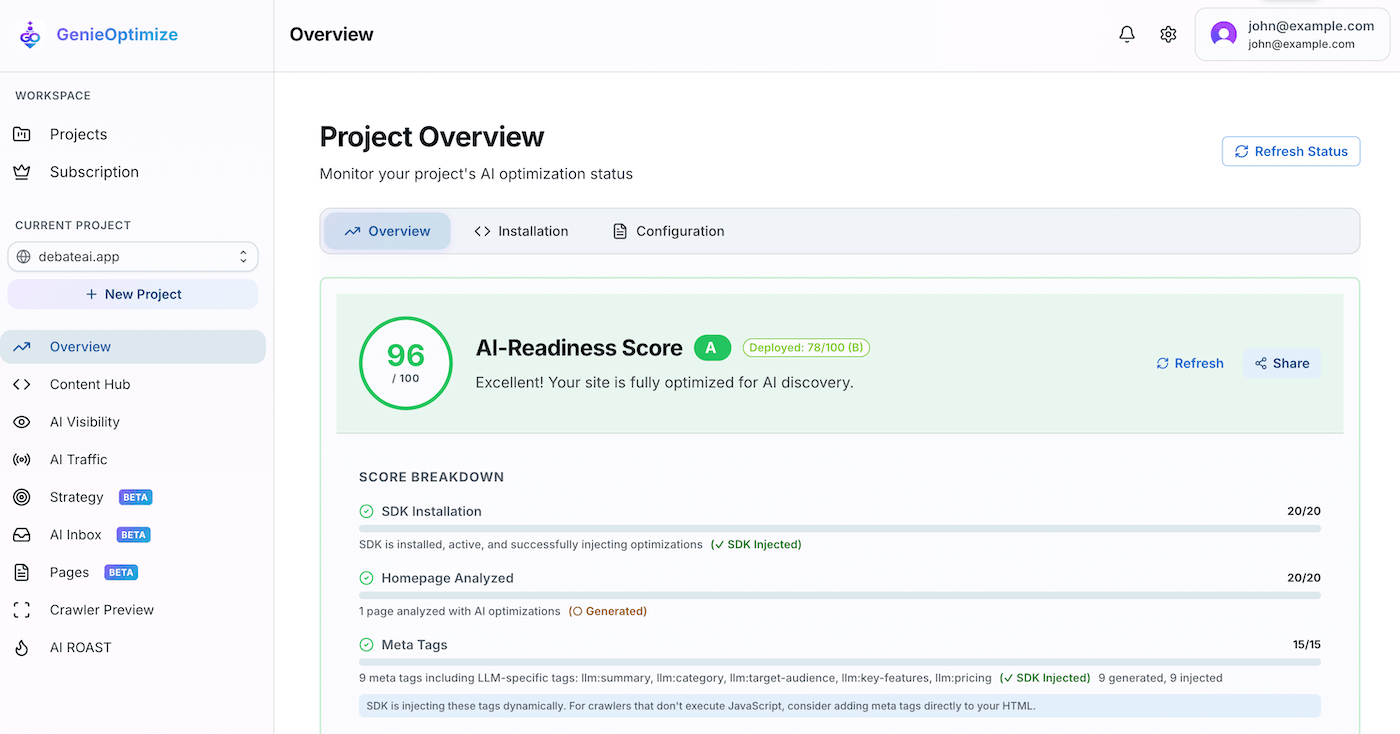Create a New Project
Viewport: 1400px width, 734px height.
(x=133, y=293)
